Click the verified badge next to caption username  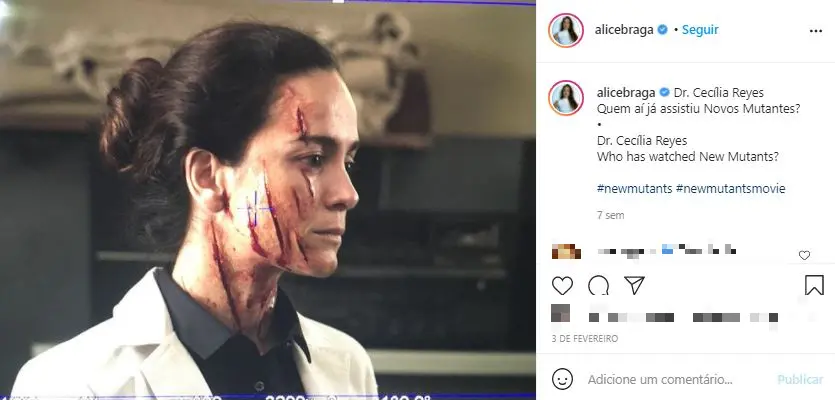(x=662, y=92)
